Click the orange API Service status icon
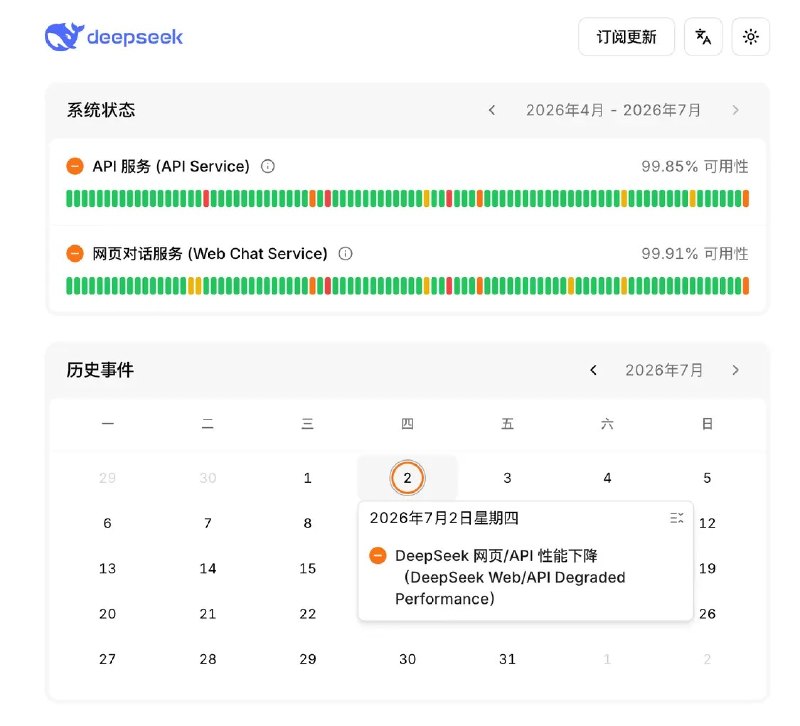Screen dimensions: 800x726 pos(75,166)
